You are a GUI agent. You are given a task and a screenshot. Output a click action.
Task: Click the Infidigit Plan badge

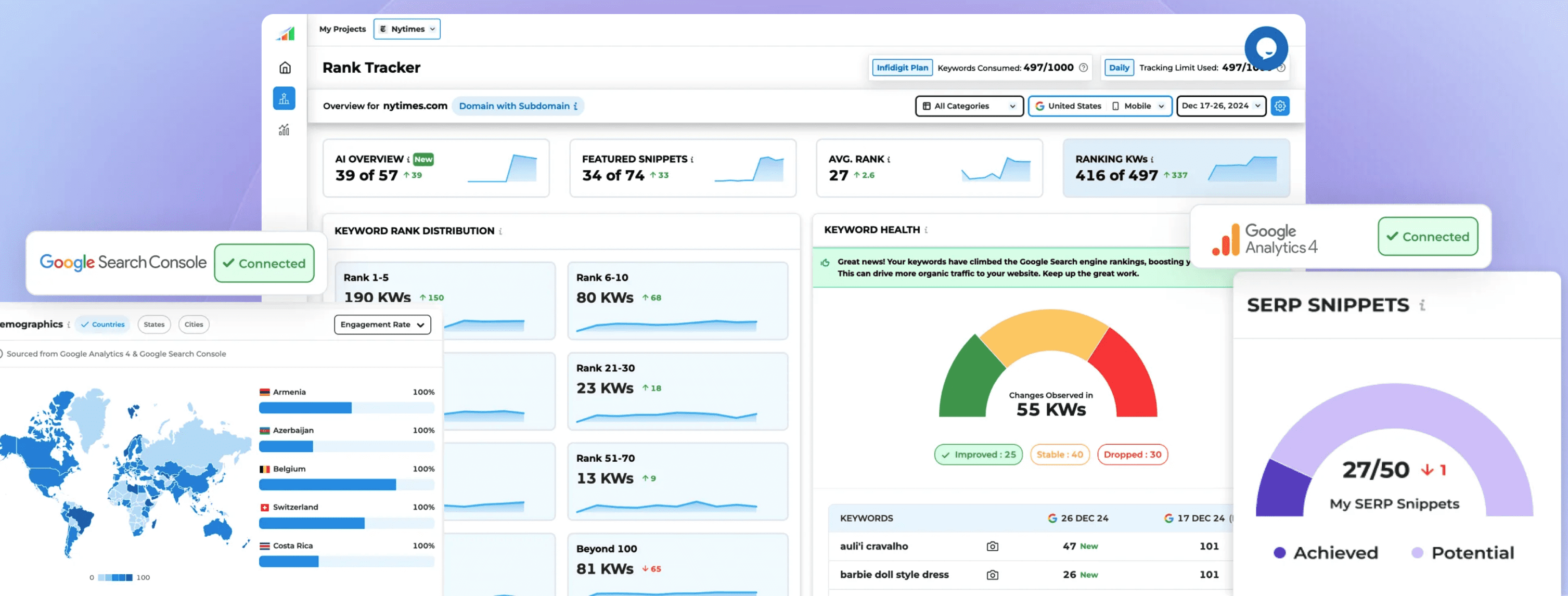point(902,68)
